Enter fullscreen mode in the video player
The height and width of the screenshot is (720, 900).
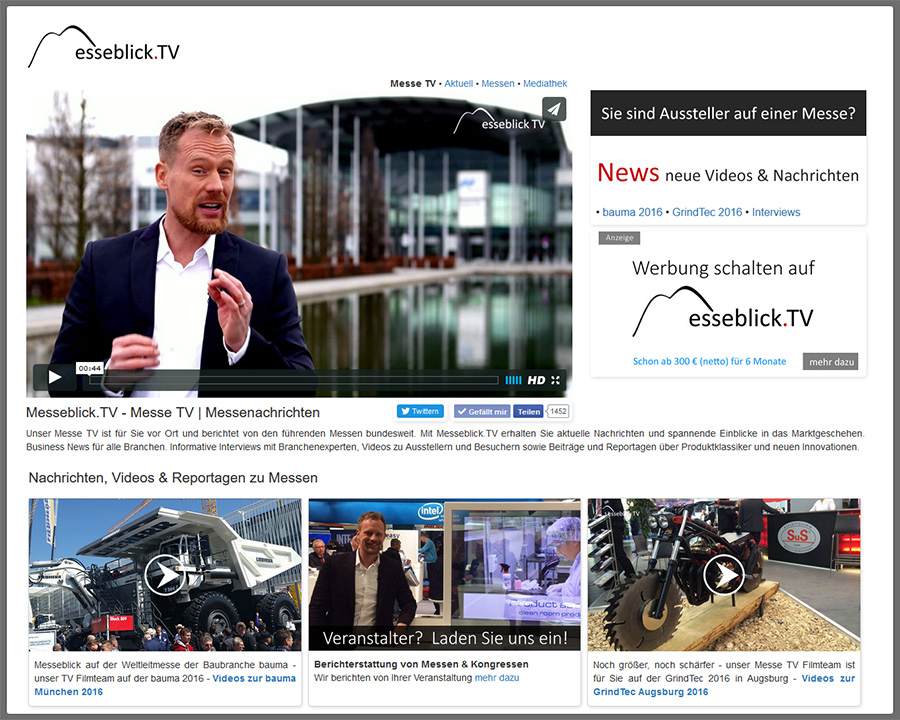[x=555, y=380]
